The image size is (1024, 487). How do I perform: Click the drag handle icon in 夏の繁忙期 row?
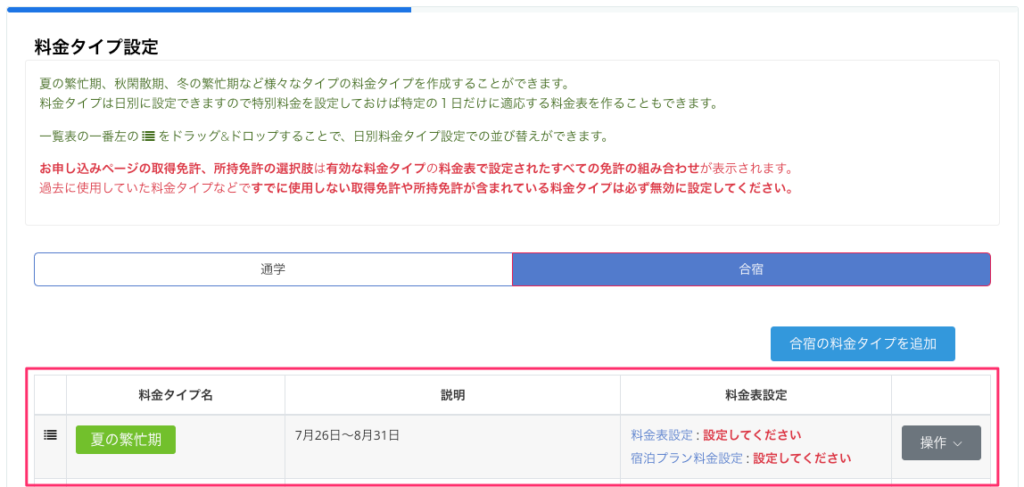tap(50, 435)
